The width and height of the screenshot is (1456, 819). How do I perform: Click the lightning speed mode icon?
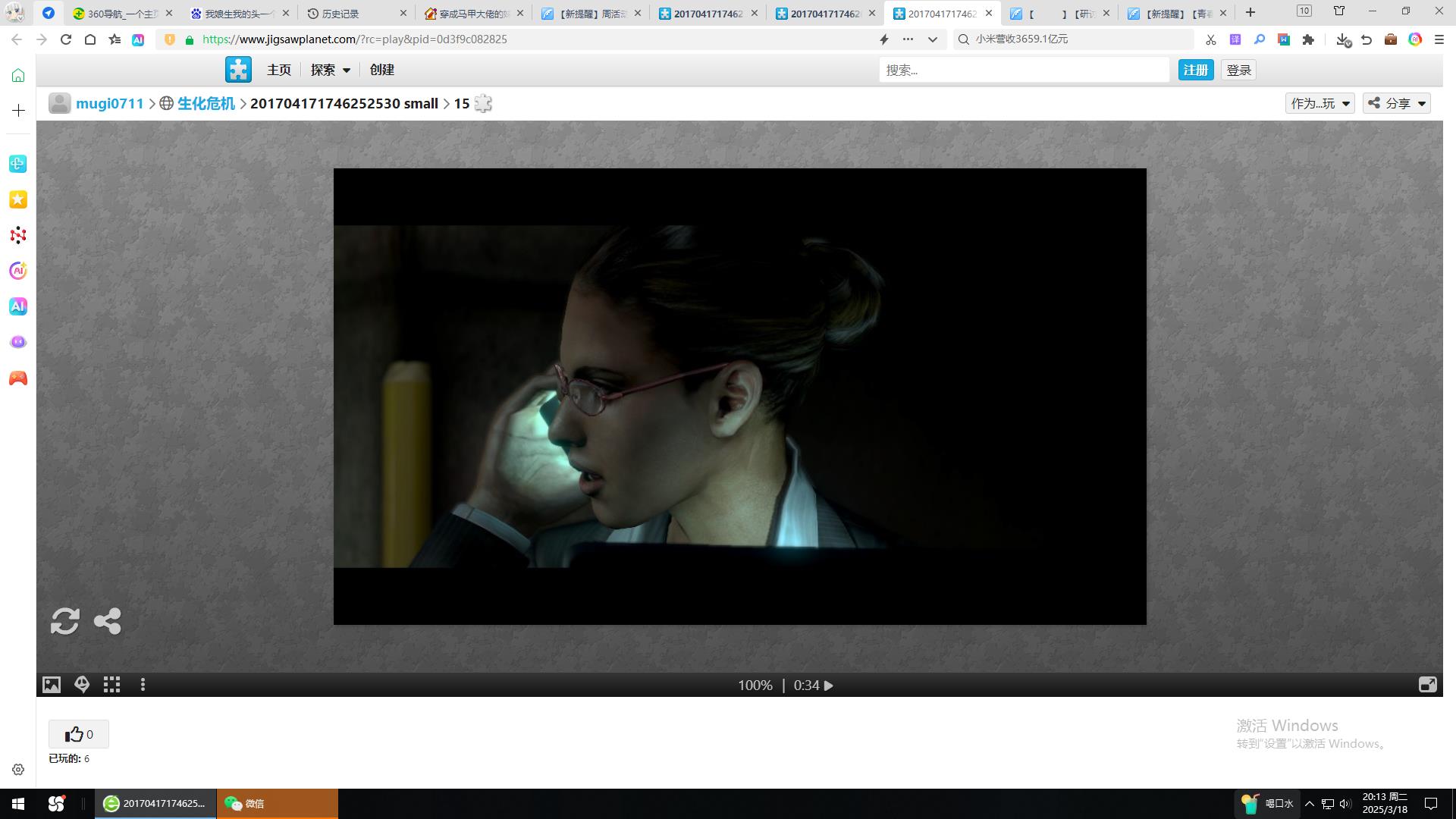coord(884,39)
